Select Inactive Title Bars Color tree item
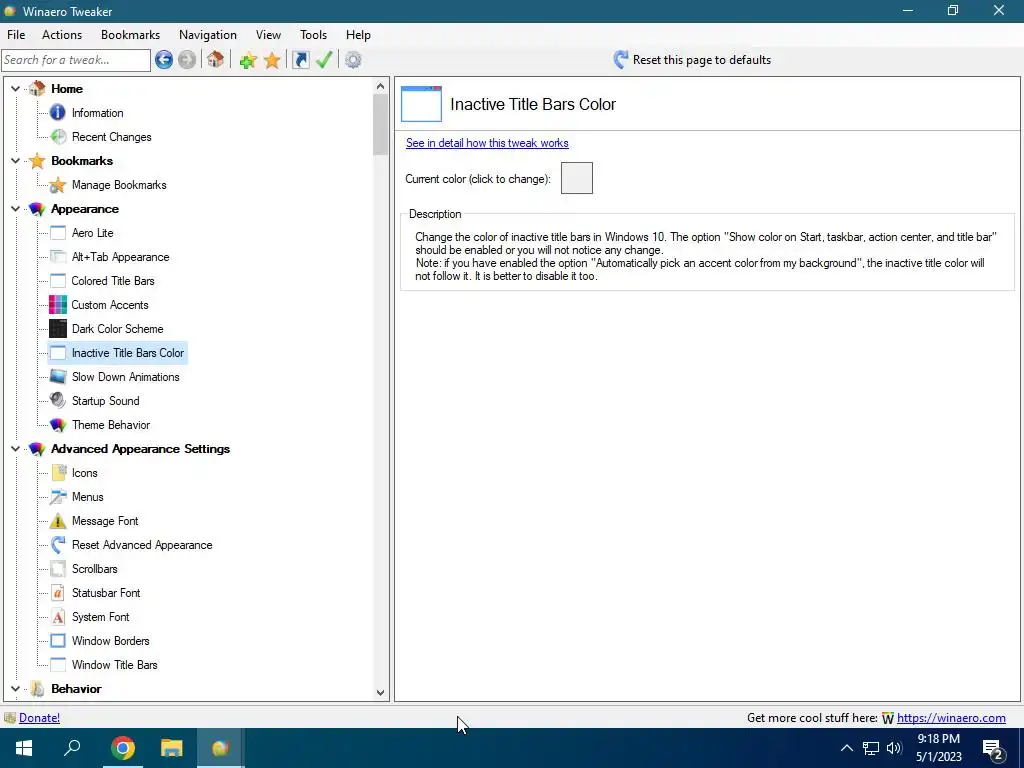 pyautogui.click(x=128, y=353)
